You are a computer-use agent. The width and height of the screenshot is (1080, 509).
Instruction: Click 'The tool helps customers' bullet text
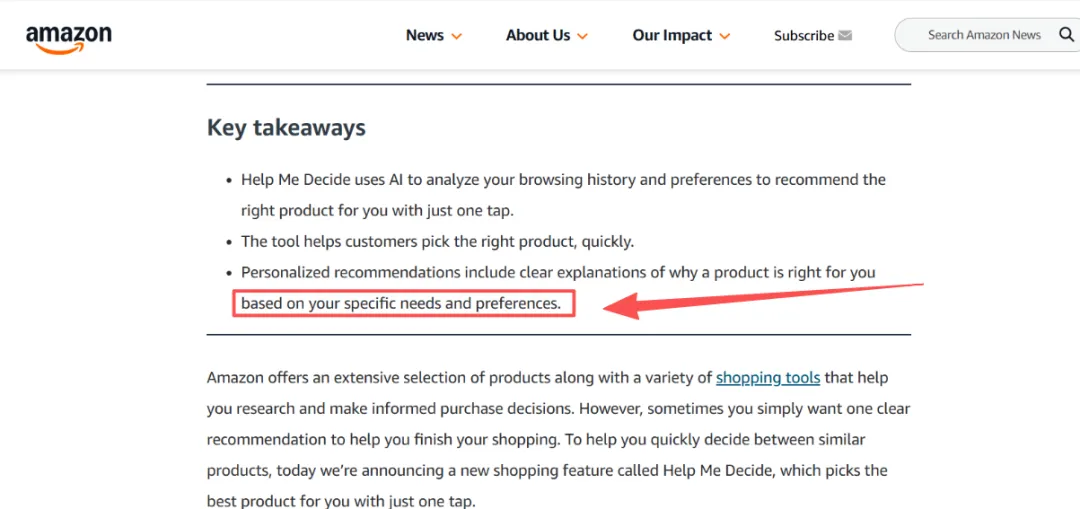point(437,241)
